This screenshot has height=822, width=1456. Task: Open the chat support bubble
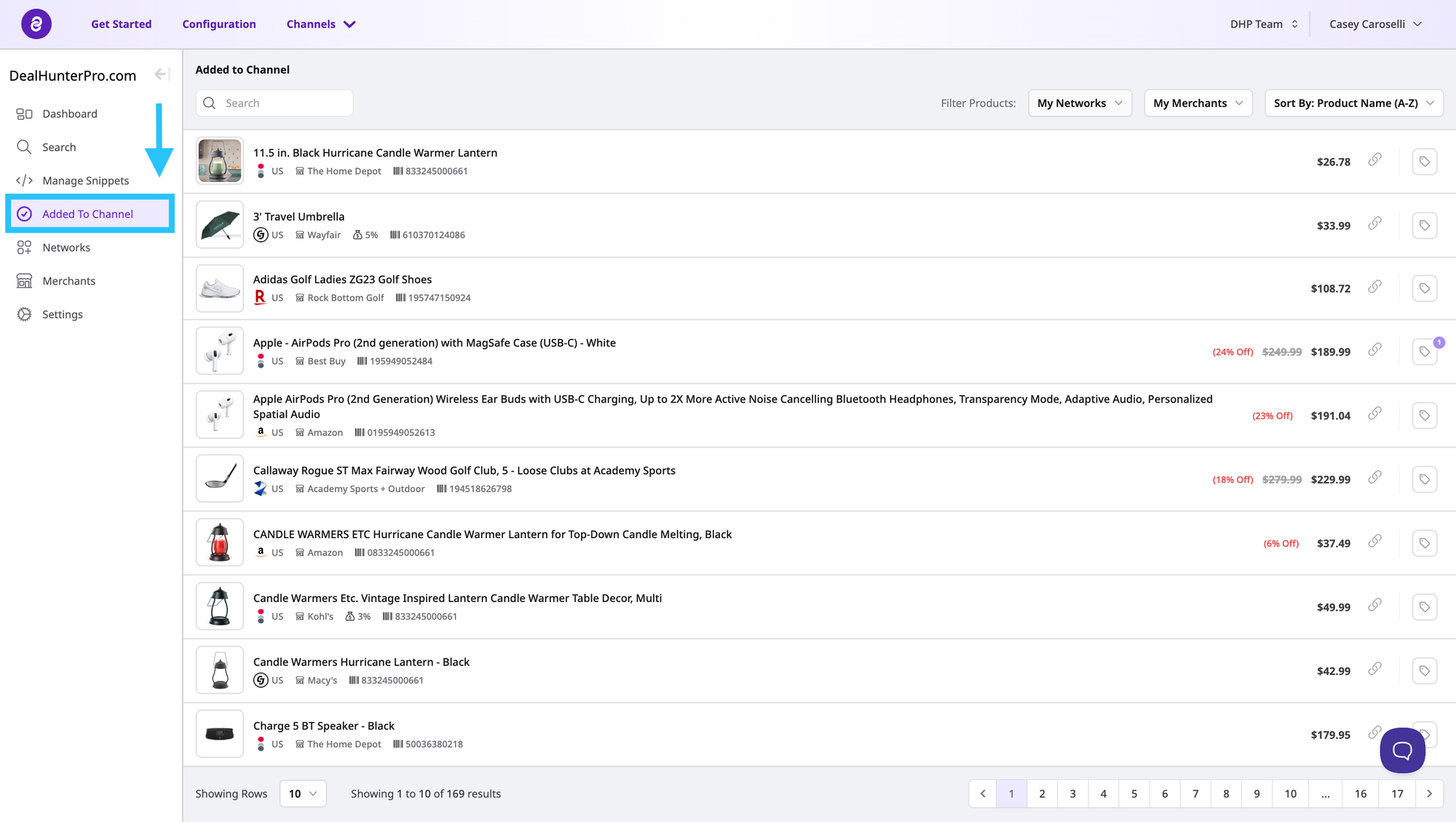1402,750
